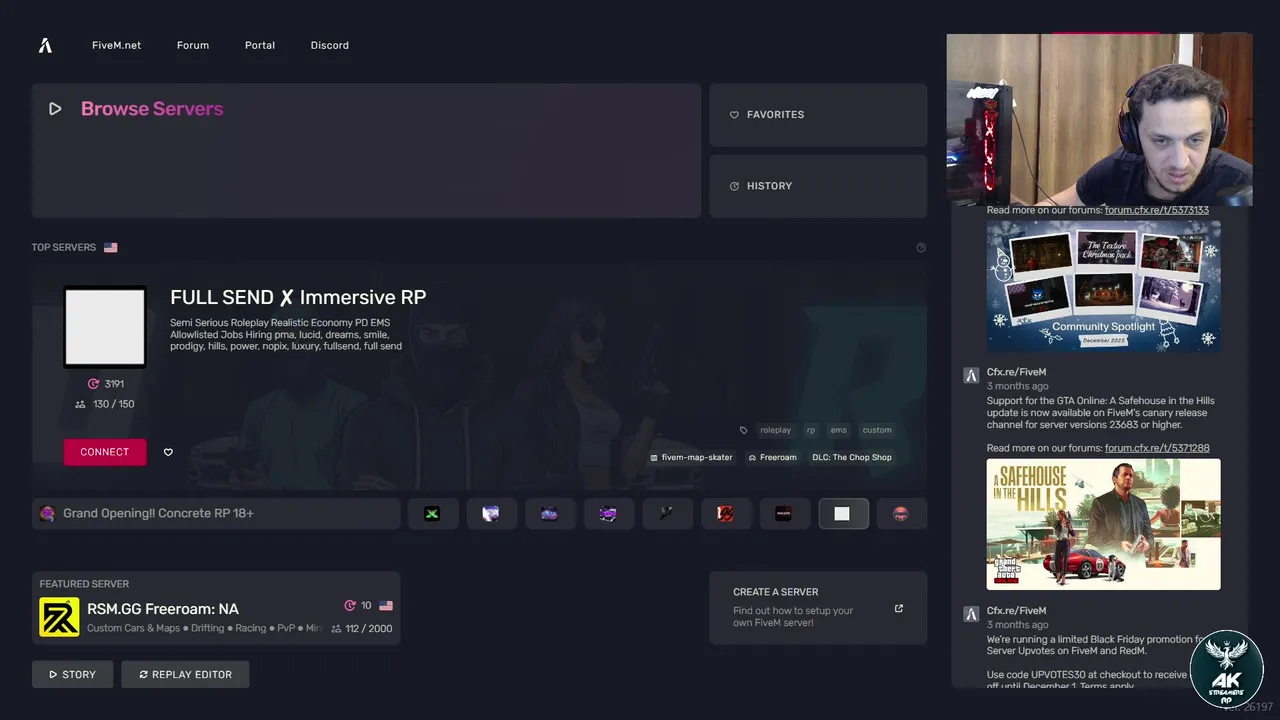The image size is (1280, 720).
Task: Select the white-purple server icon after green X
Action: (491, 513)
